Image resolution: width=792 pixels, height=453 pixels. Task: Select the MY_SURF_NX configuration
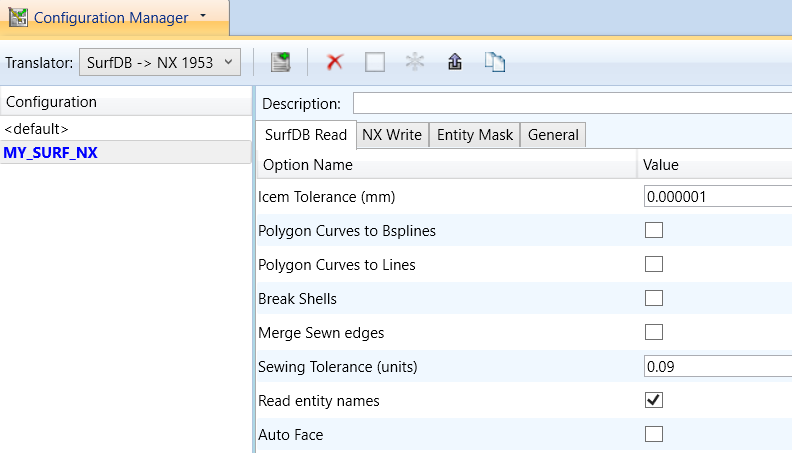click(x=126, y=153)
